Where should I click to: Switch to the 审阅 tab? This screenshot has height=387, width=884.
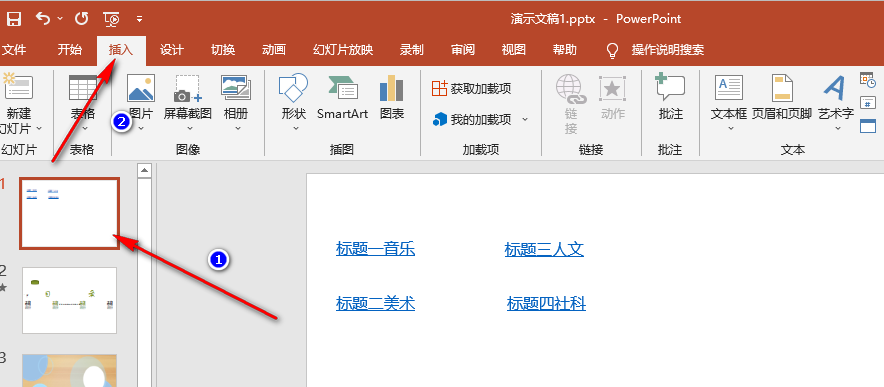463,50
